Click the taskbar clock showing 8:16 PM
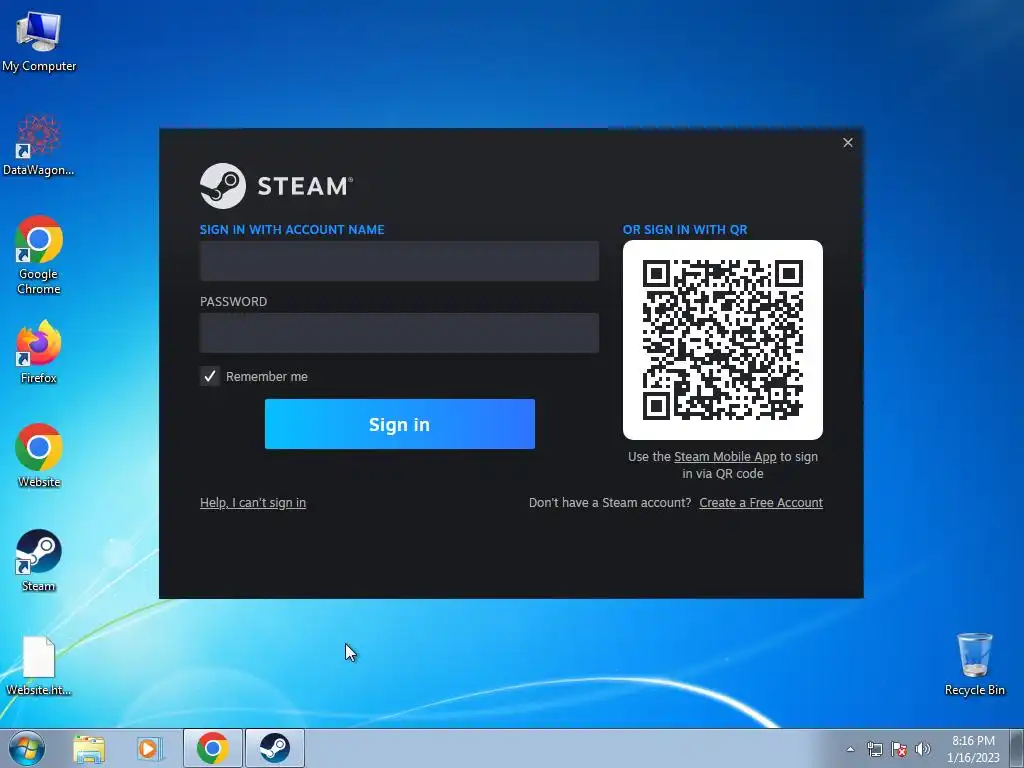 tap(973, 749)
